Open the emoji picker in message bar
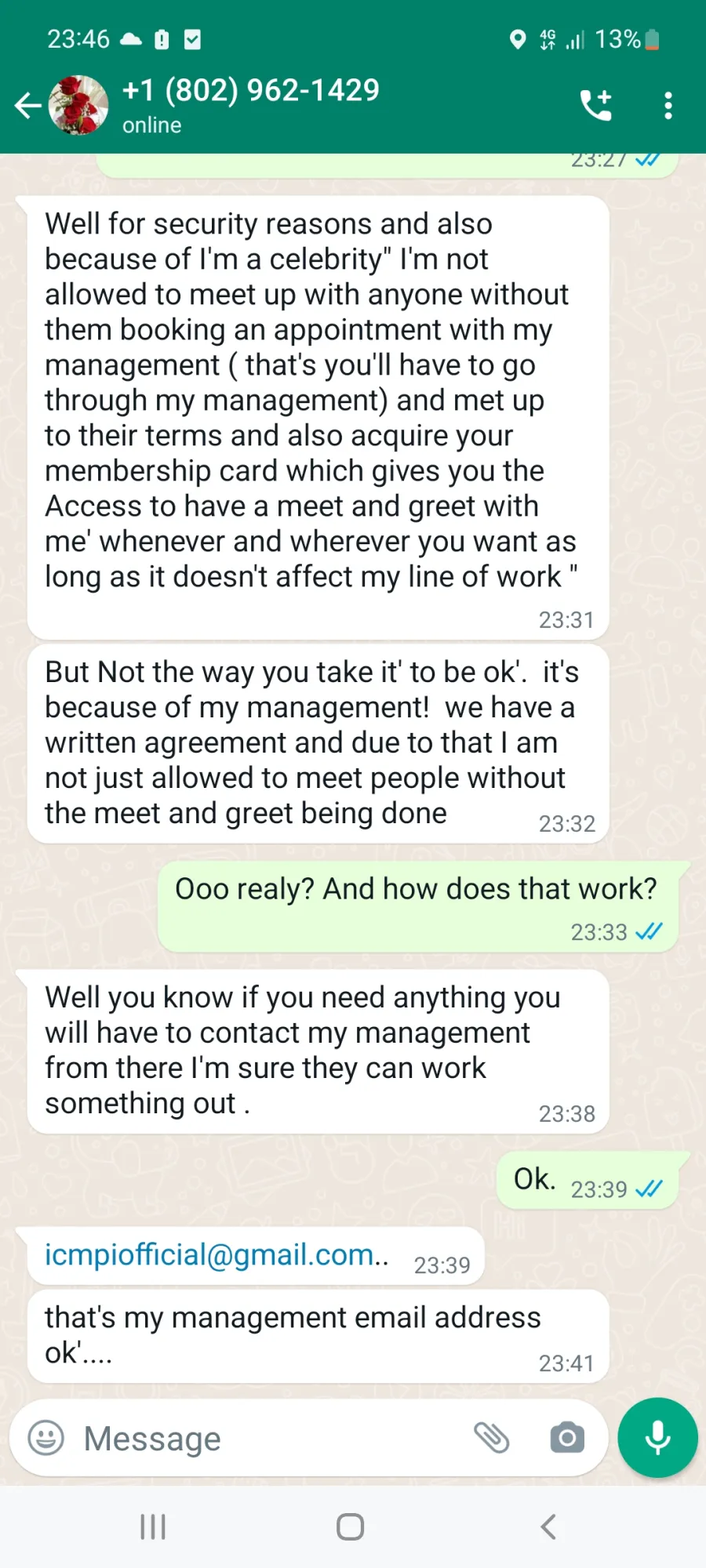 46,1439
